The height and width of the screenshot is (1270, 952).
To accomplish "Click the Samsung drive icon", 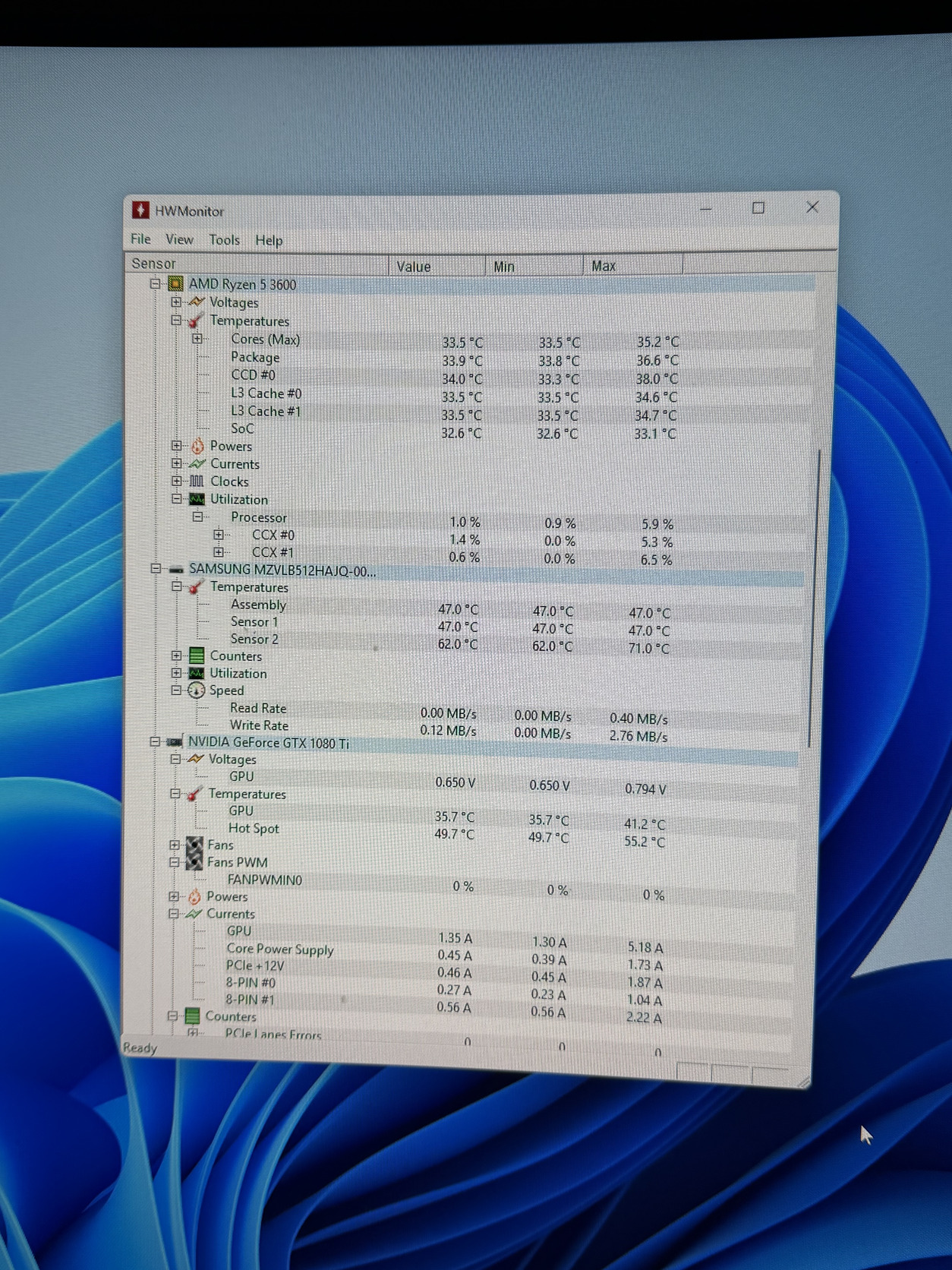I will [176, 570].
